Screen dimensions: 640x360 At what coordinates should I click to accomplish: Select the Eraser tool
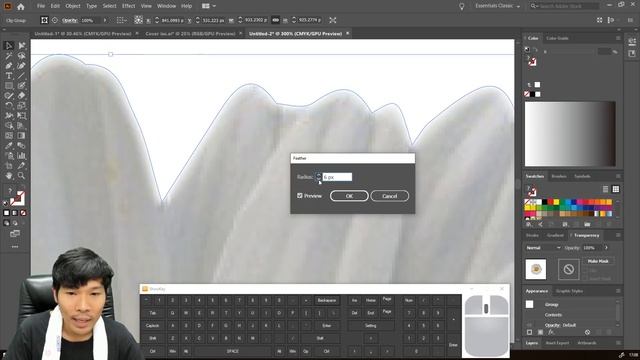point(21,96)
